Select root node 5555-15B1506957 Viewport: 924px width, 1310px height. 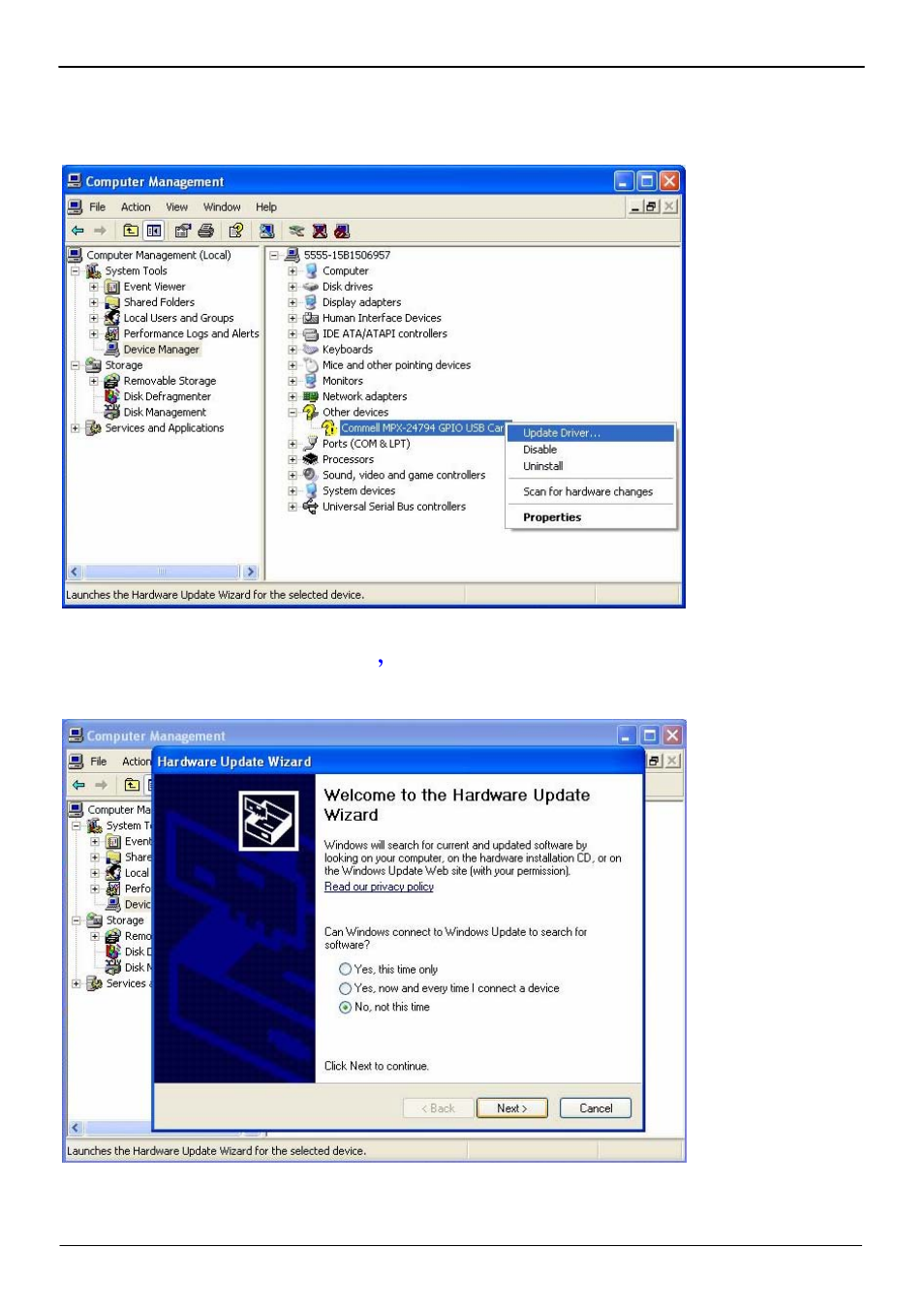[x=347, y=255]
